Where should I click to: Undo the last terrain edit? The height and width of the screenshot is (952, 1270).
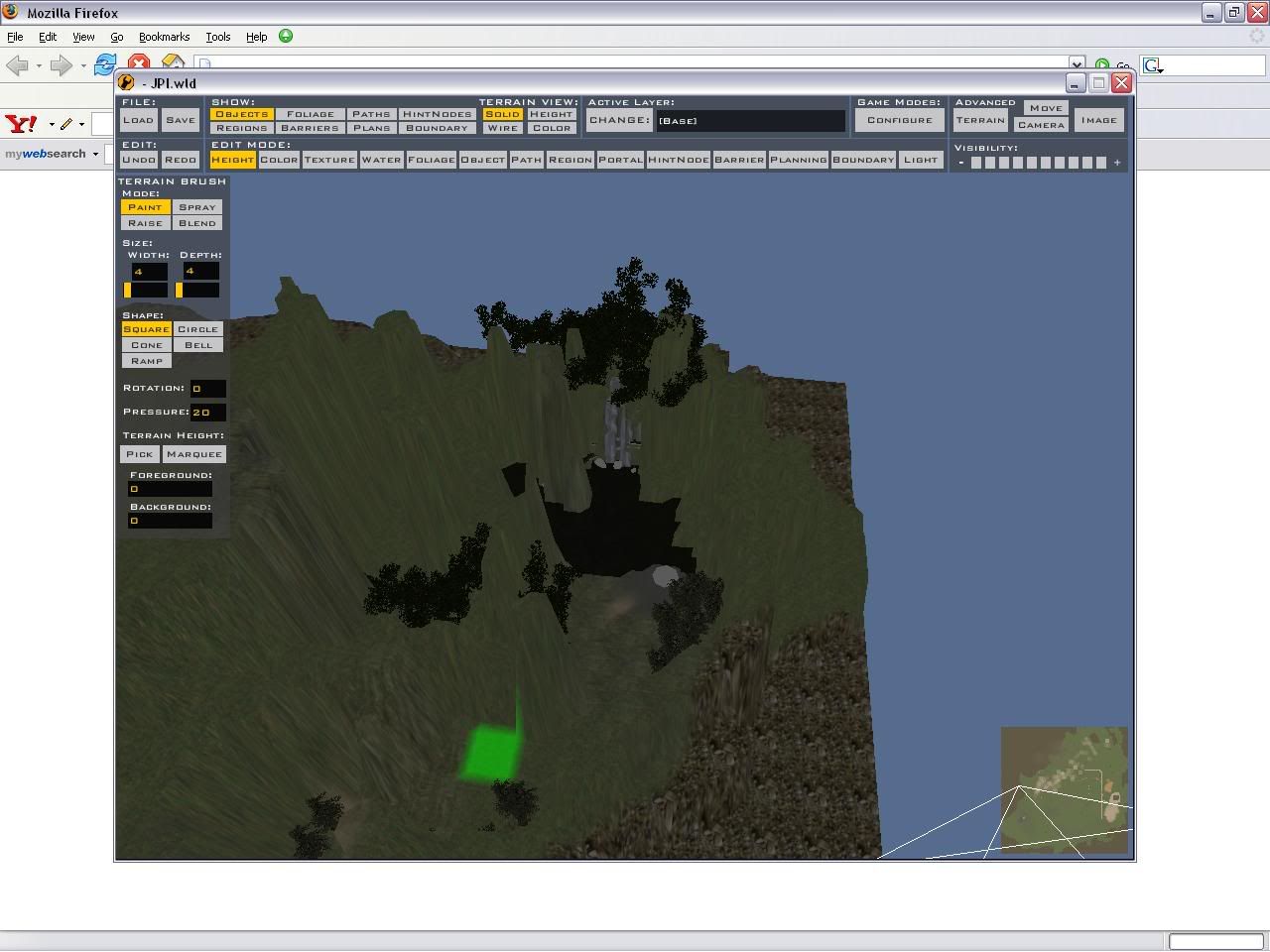(x=138, y=160)
